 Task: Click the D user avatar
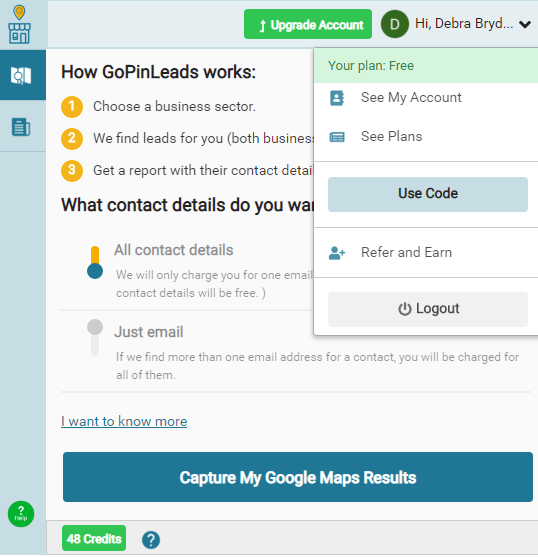pos(395,24)
